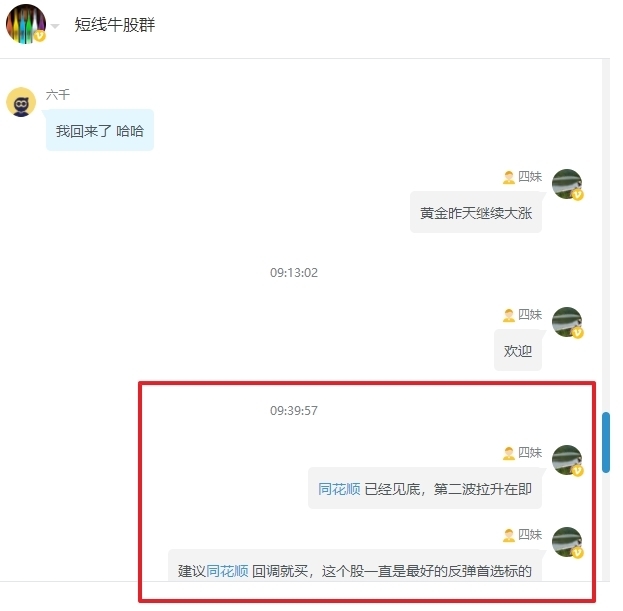Open the 短线牛股群 group avatar
The height and width of the screenshot is (611, 623).
(x=26, y=24)
